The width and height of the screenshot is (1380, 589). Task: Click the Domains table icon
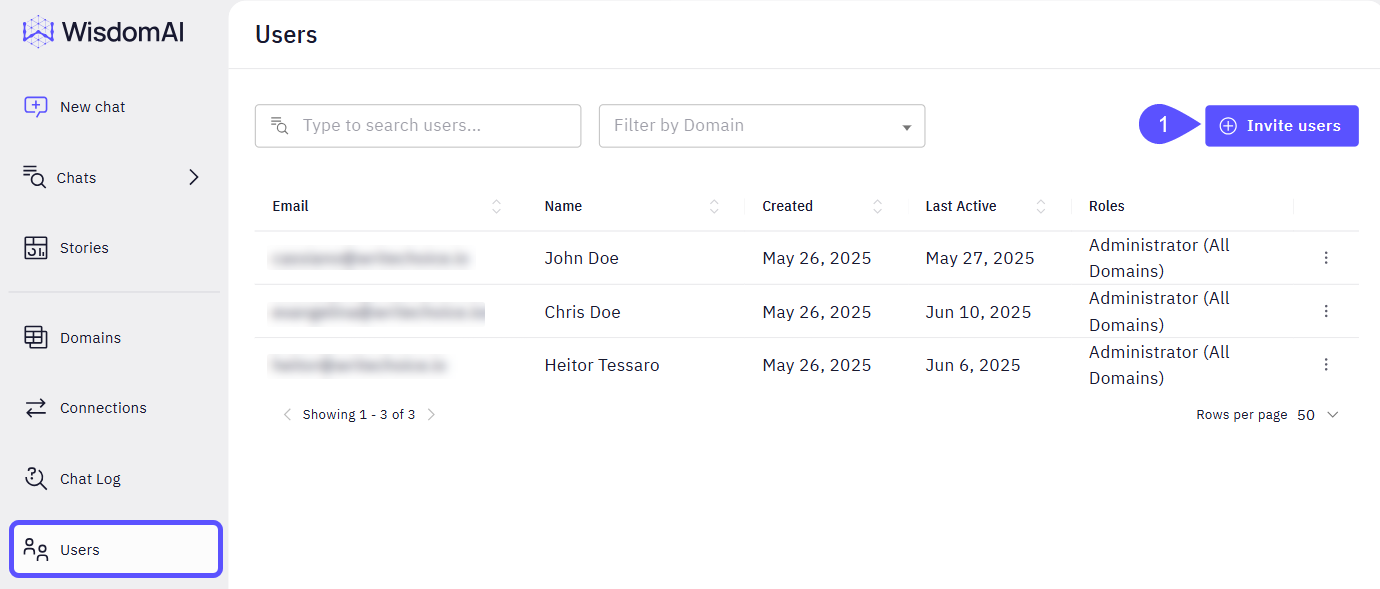click(36, 338)
